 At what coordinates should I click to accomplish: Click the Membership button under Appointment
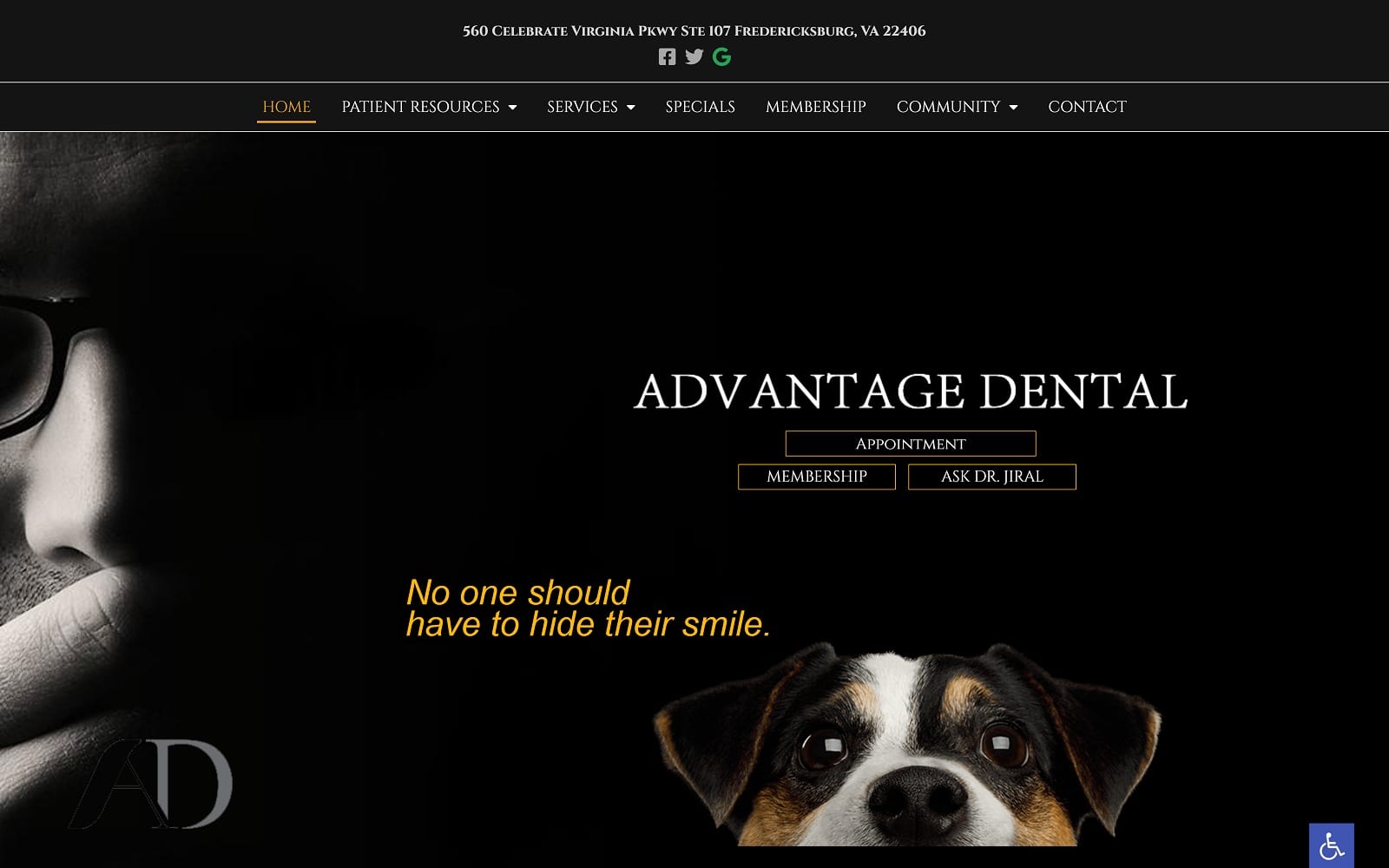817,477
